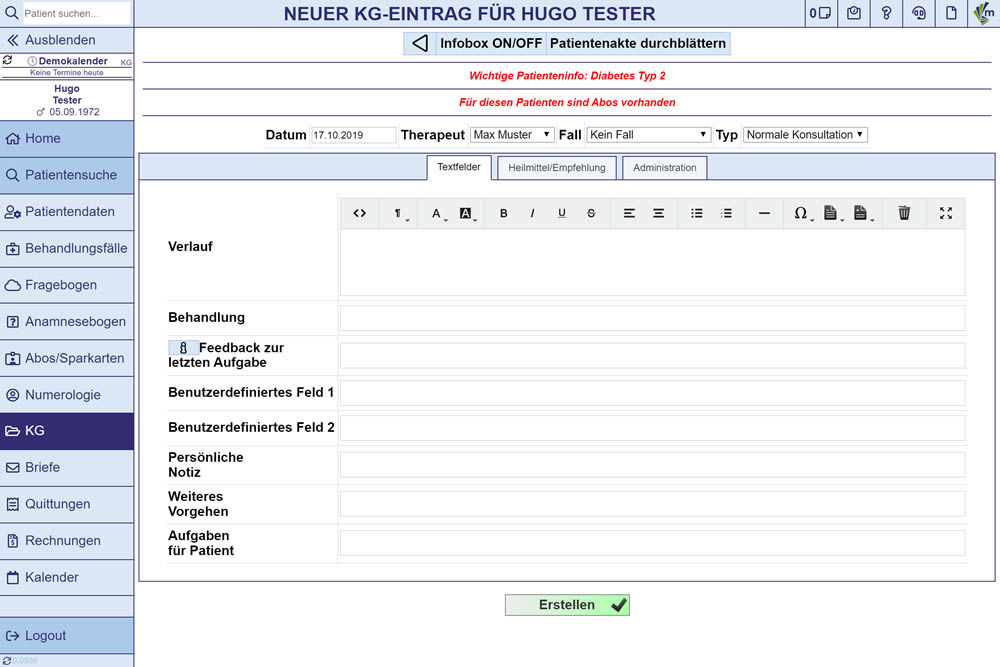Screen dimensions: 1000x667
Task: Click the trash icon in editor toolbar
Action: [904, 213]
